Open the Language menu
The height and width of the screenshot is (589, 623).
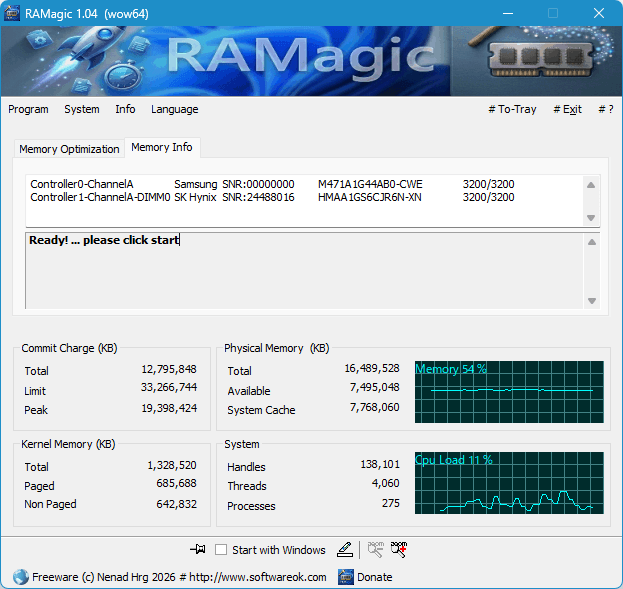[174, 109]
